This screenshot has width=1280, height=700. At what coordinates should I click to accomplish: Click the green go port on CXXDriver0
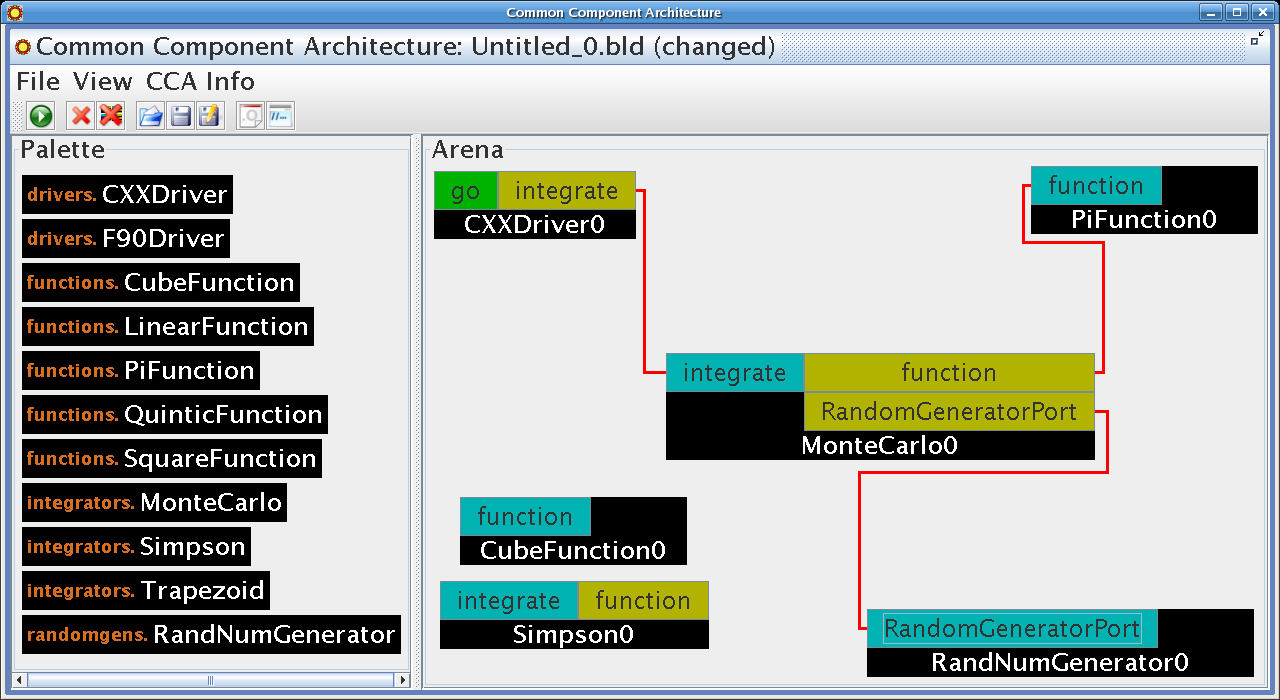click(x=466, y=191)
